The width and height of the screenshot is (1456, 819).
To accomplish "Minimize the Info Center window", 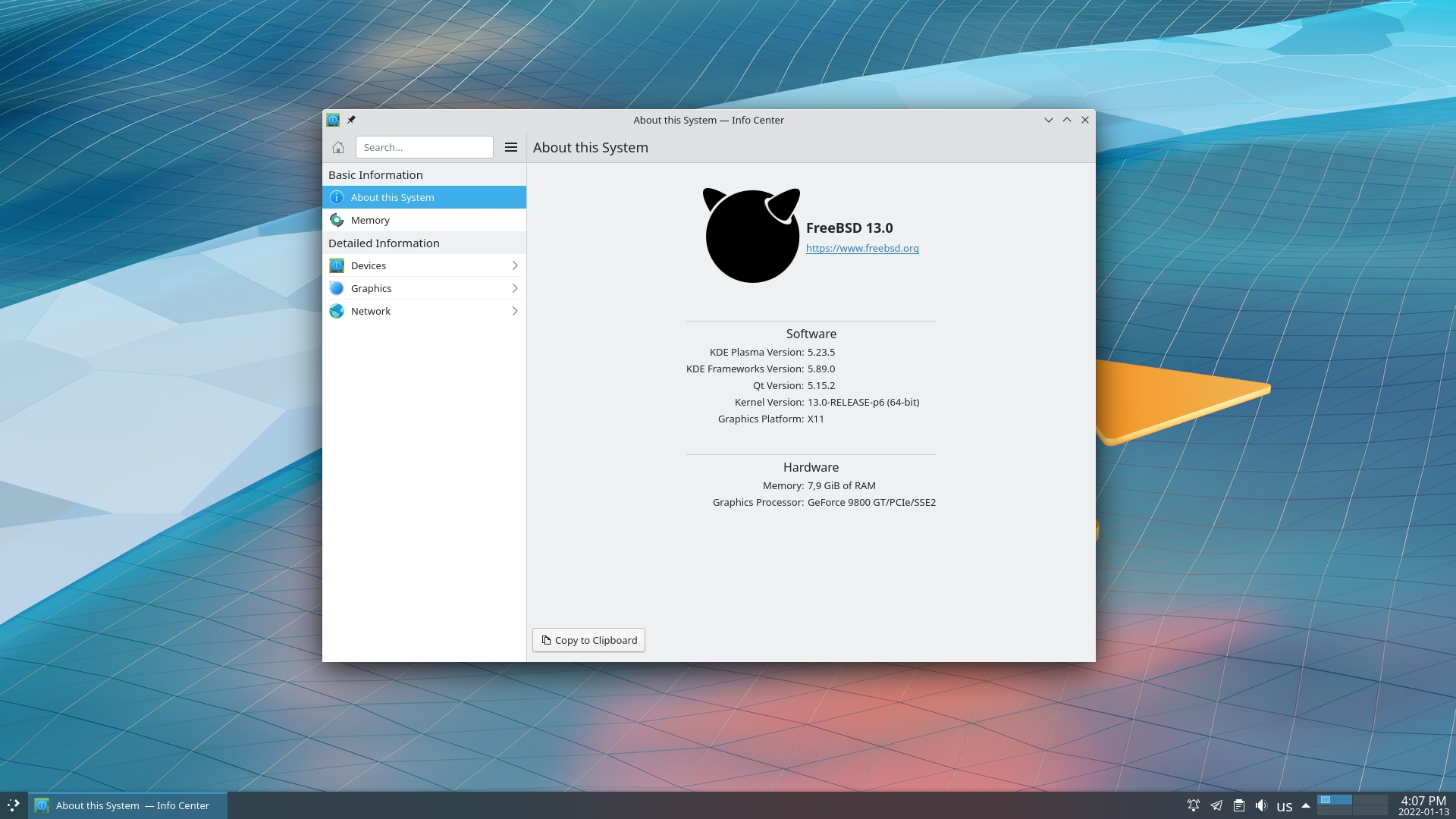I will [x=1049, y=120].
